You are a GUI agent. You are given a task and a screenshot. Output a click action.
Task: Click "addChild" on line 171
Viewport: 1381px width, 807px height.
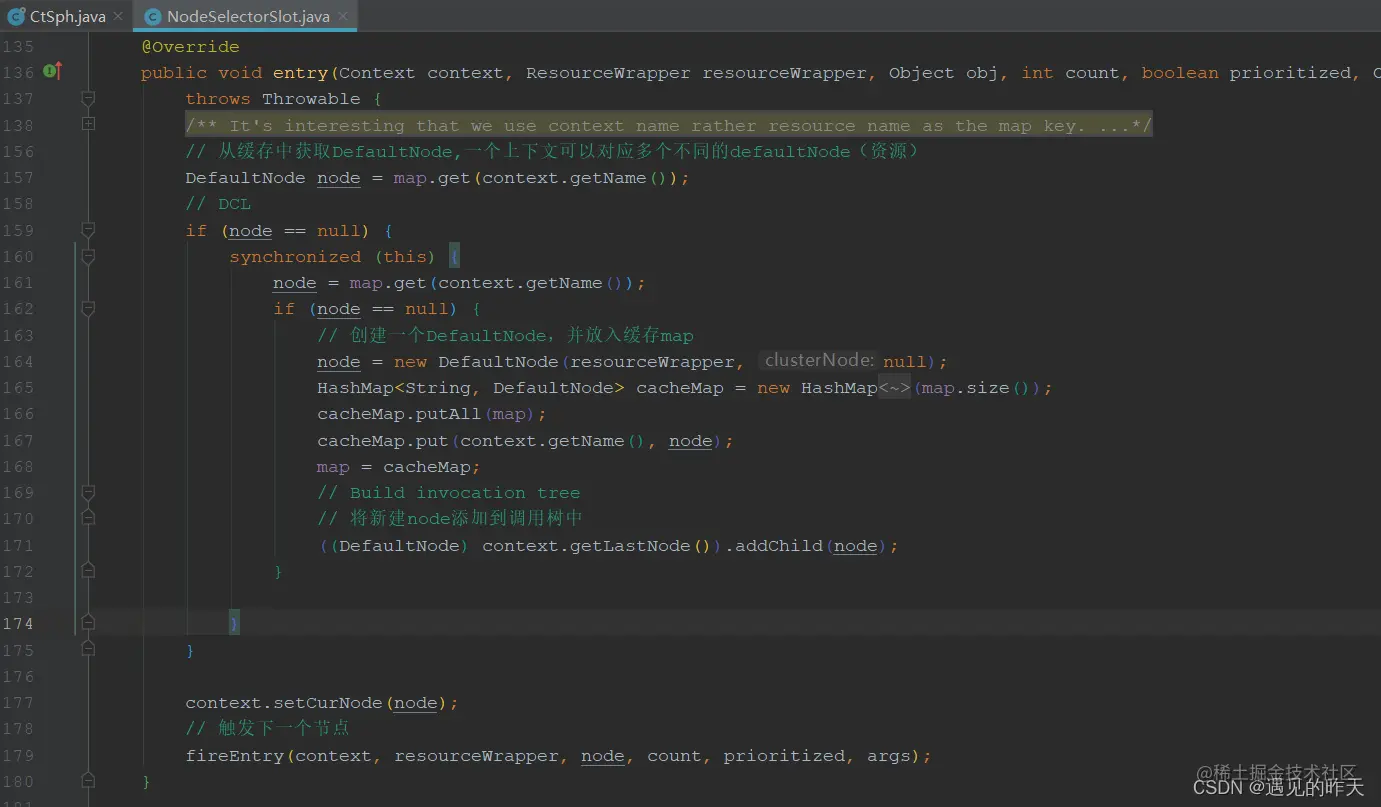point(779,546)
